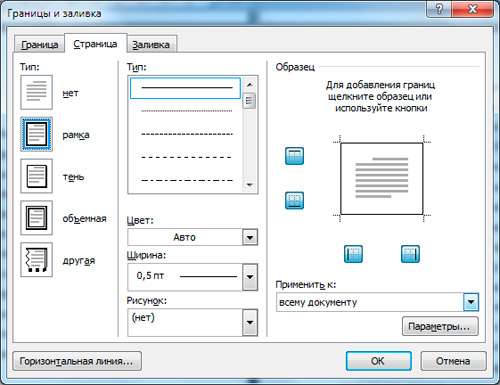Screen dimensions: 500x385
Task: Click the Параметры button
Action: click(440, 326)
